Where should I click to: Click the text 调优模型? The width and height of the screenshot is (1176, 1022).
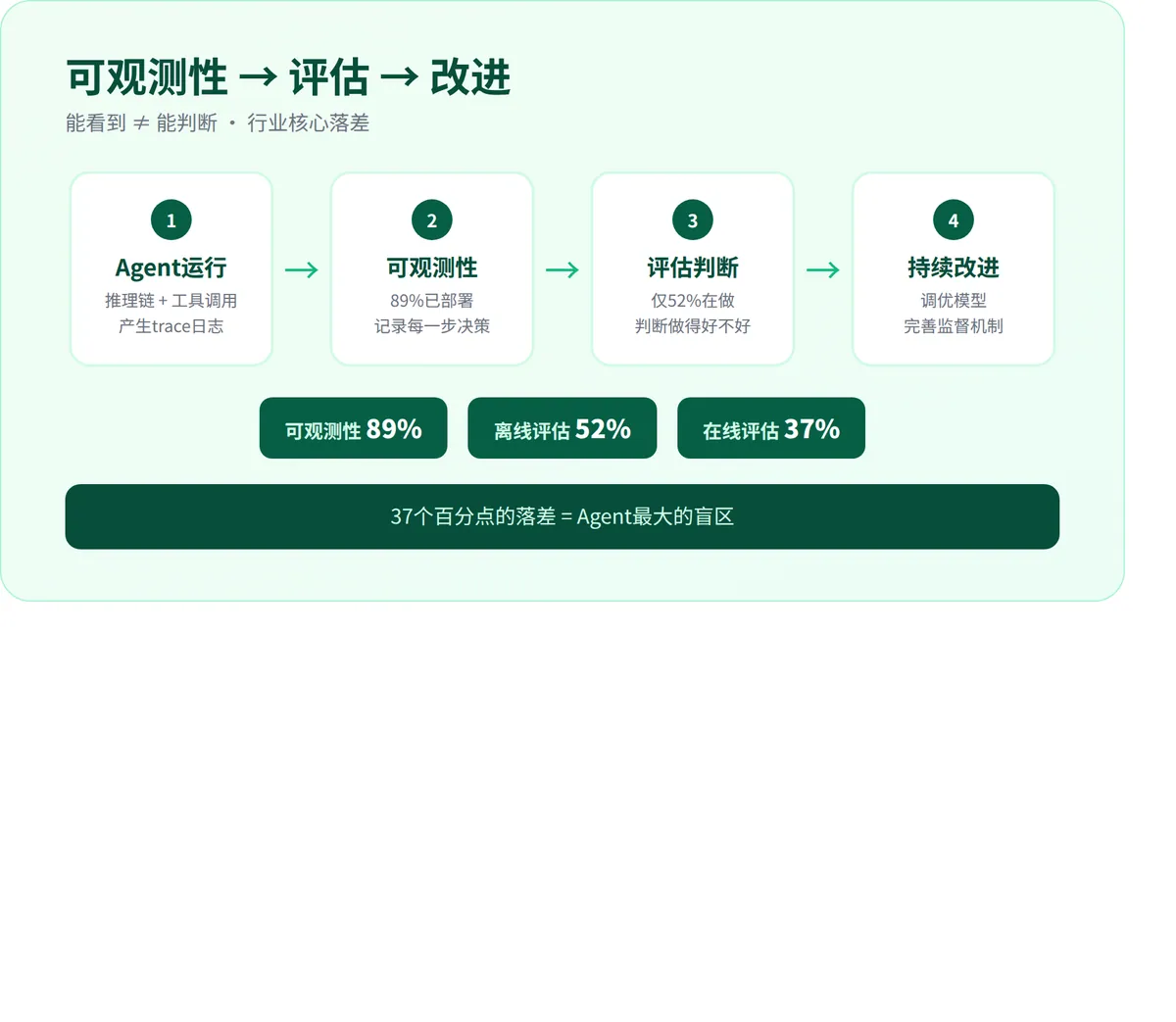[x=954, y=301]
